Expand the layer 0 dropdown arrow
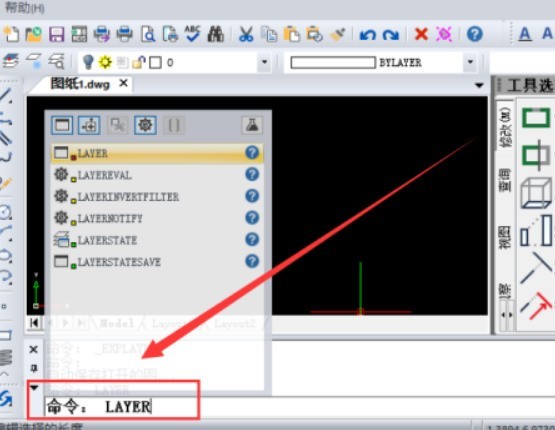The image size is (555, 430). (x=264, y=62)
